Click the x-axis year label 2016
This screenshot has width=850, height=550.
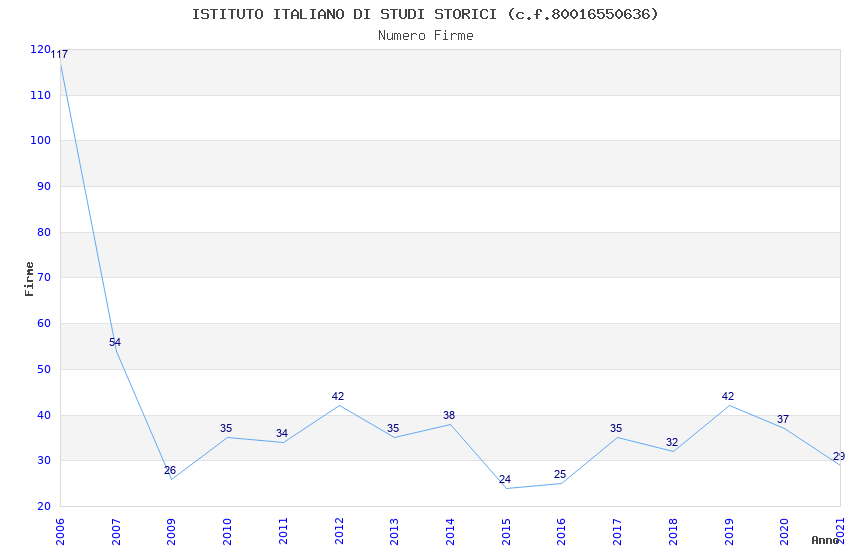561,531
